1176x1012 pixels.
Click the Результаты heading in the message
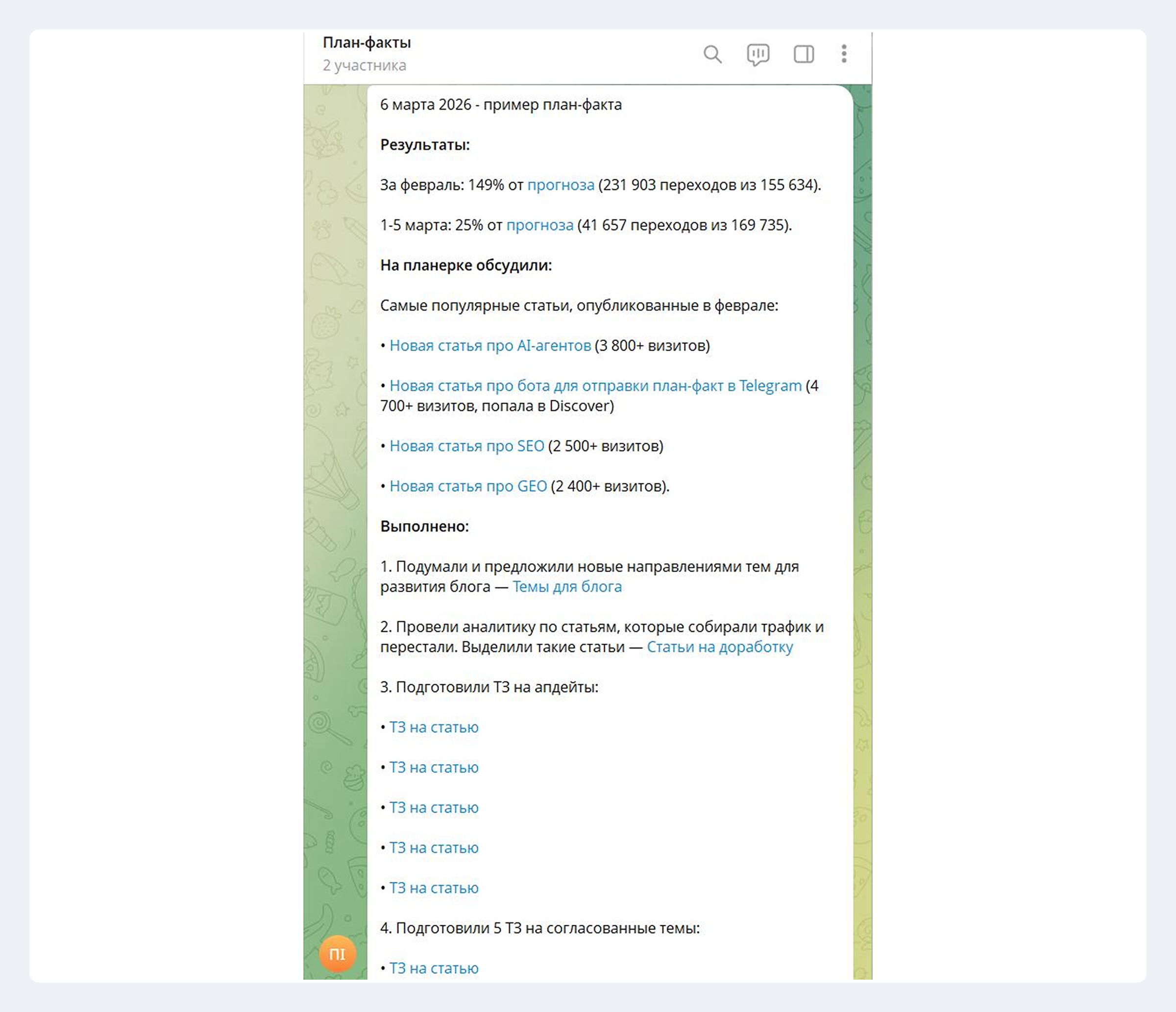424,145
